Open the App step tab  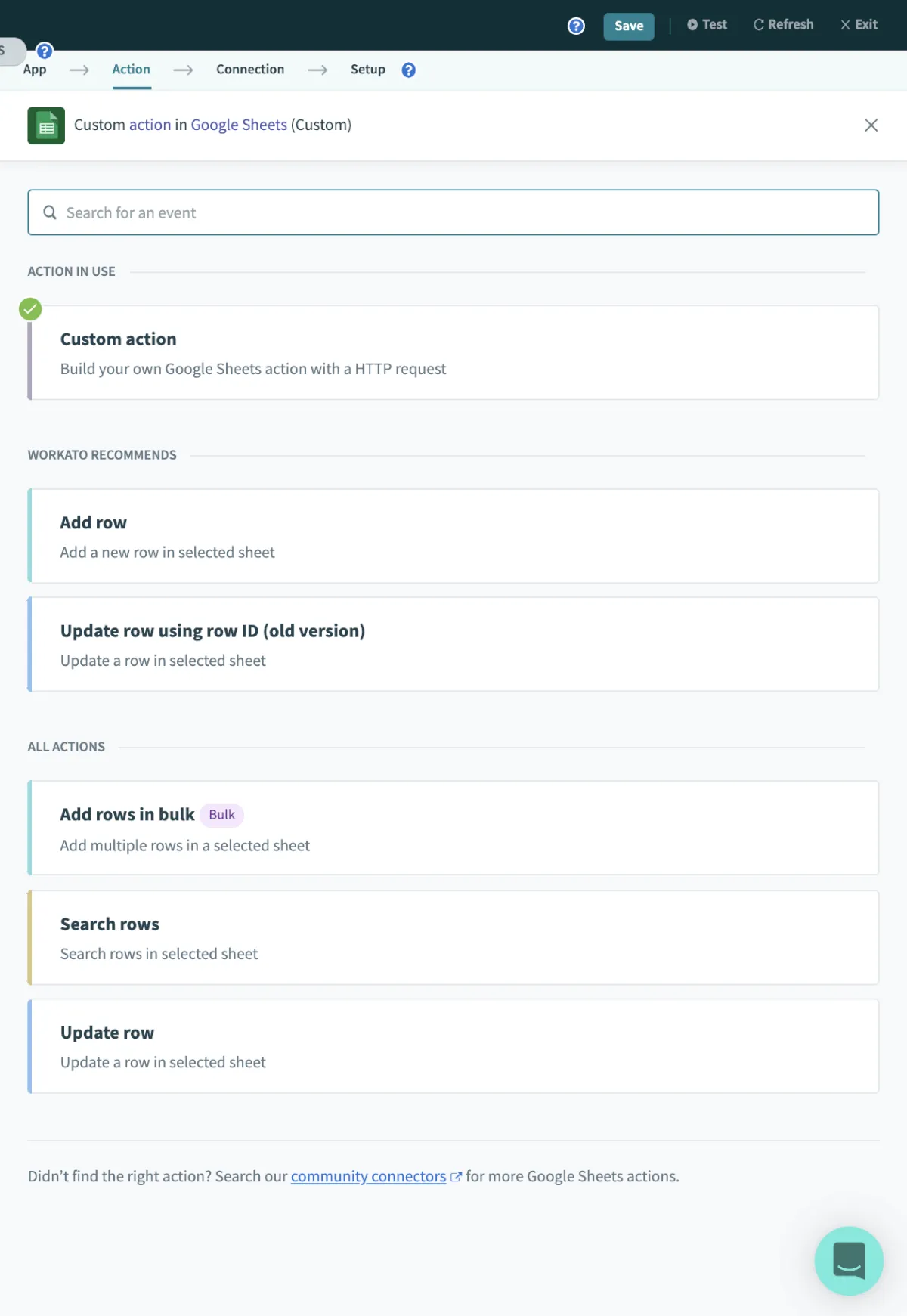[35, 70]
